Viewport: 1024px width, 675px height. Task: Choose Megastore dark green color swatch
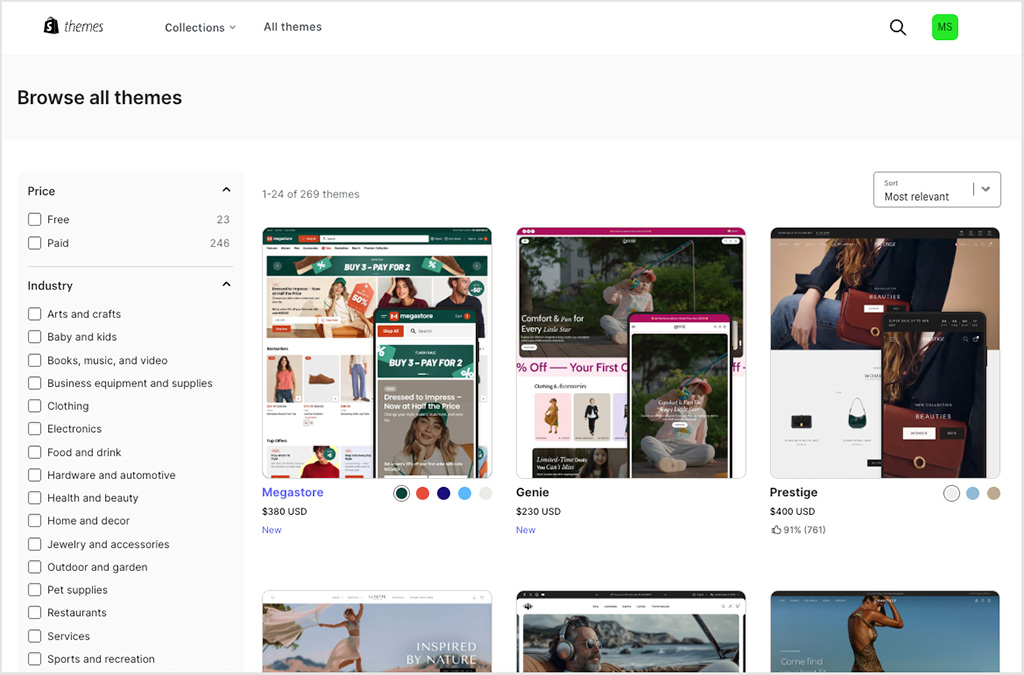click(x=402, y=494)
